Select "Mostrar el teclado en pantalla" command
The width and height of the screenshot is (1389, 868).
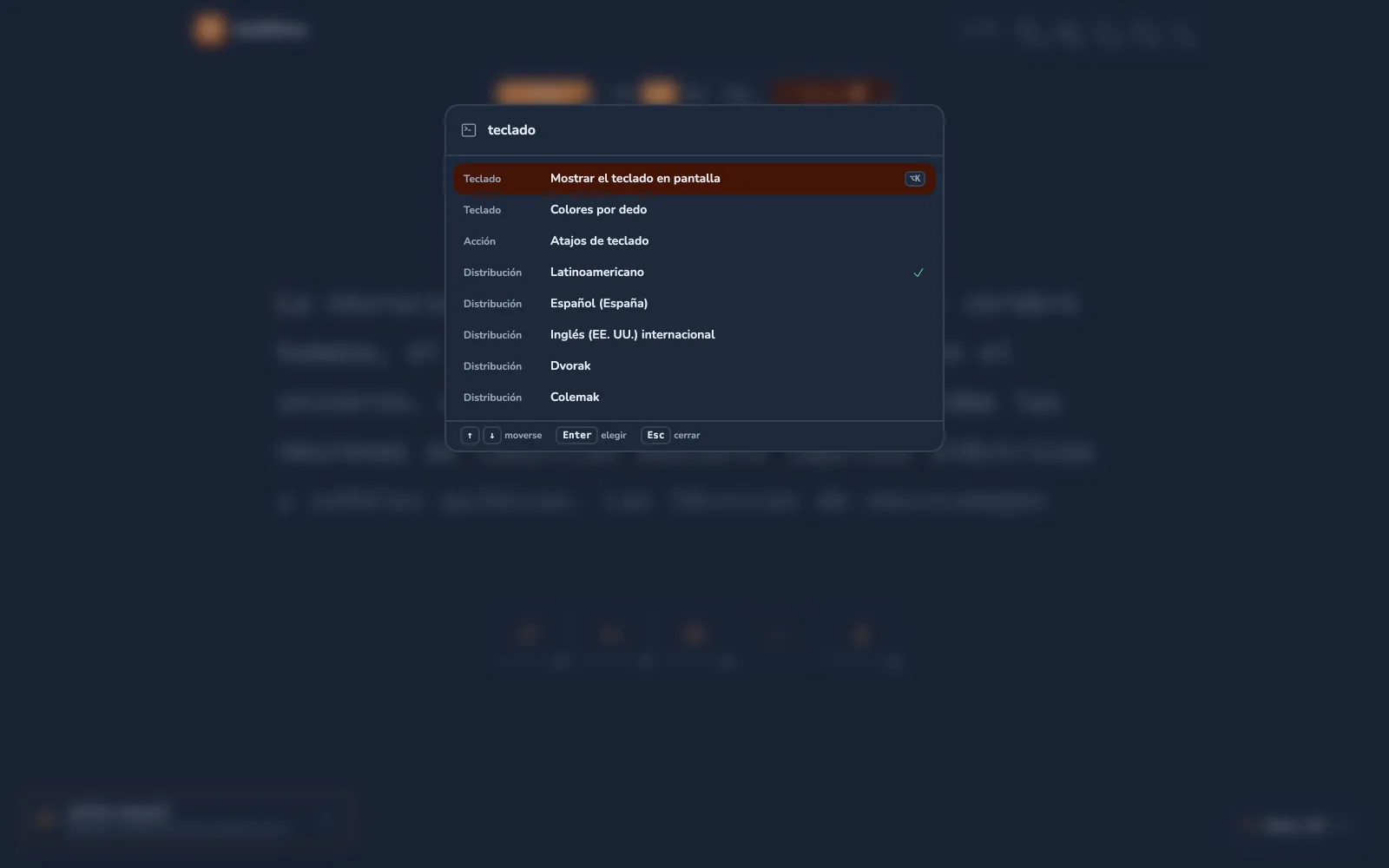[694, 179]
